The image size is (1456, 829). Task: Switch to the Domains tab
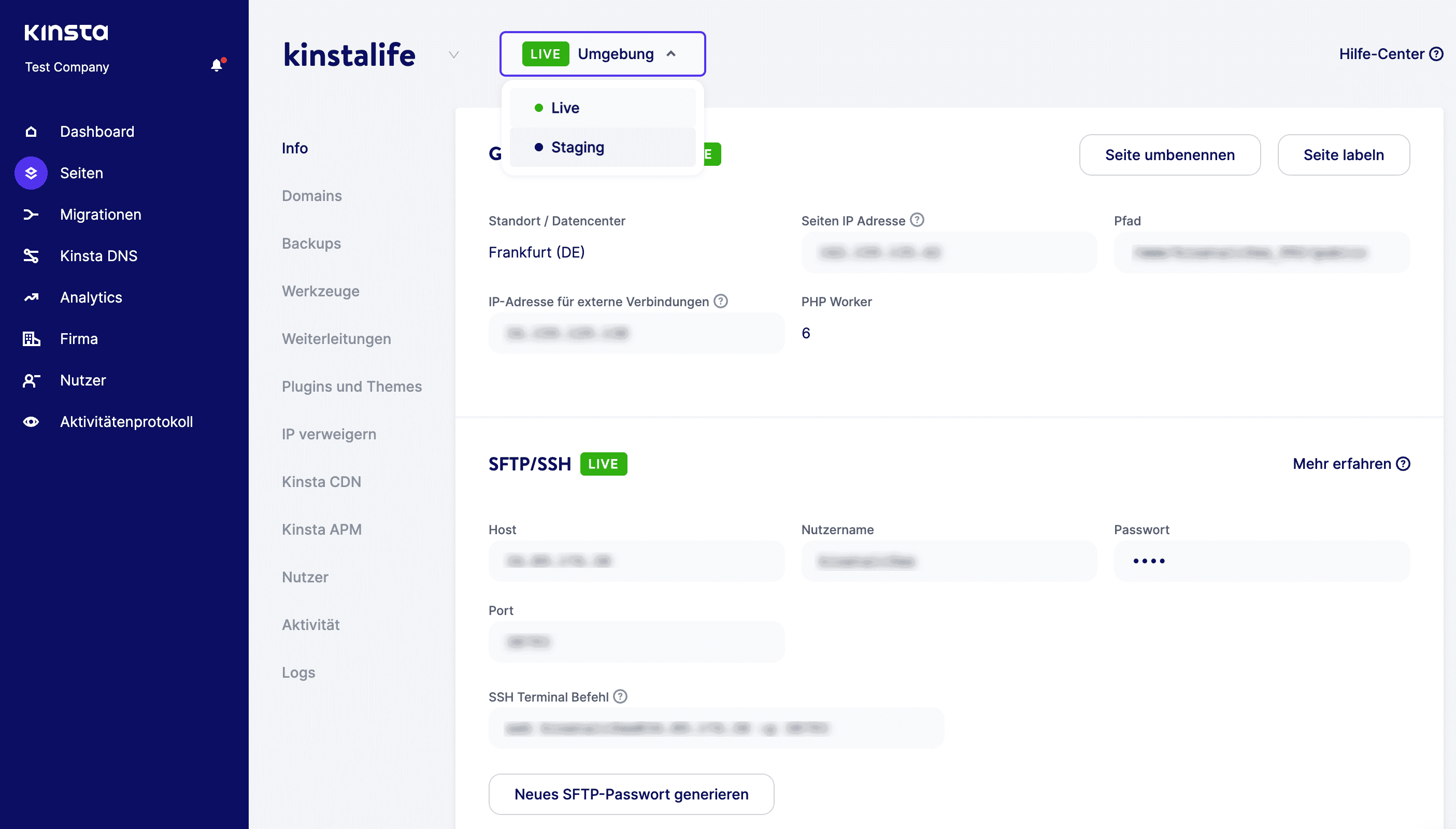point(311,196)
